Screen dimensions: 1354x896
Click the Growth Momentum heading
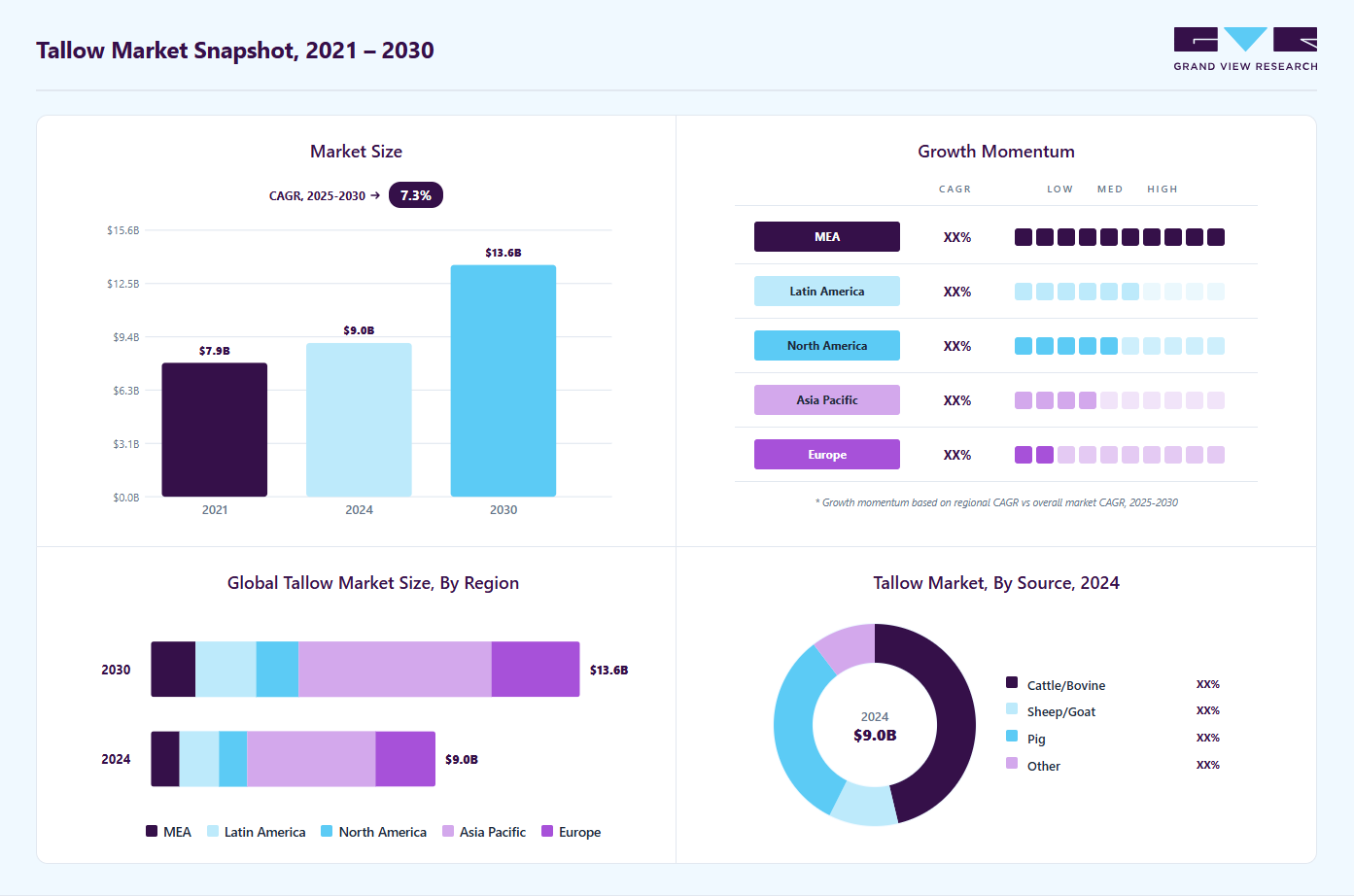point(996,152)
